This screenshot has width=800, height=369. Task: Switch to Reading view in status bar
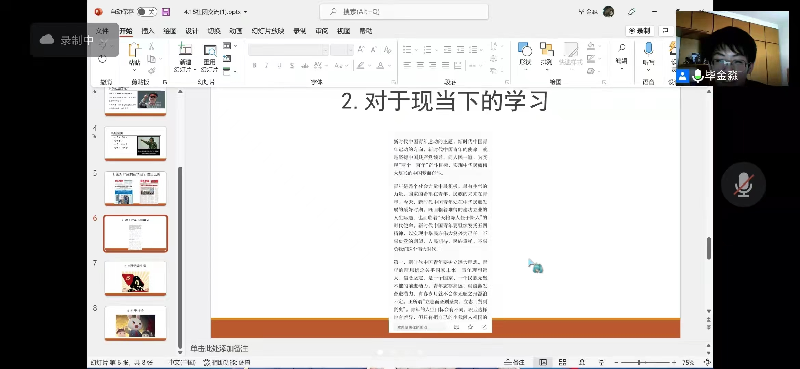pyautogui.click(x=582, y=362)
